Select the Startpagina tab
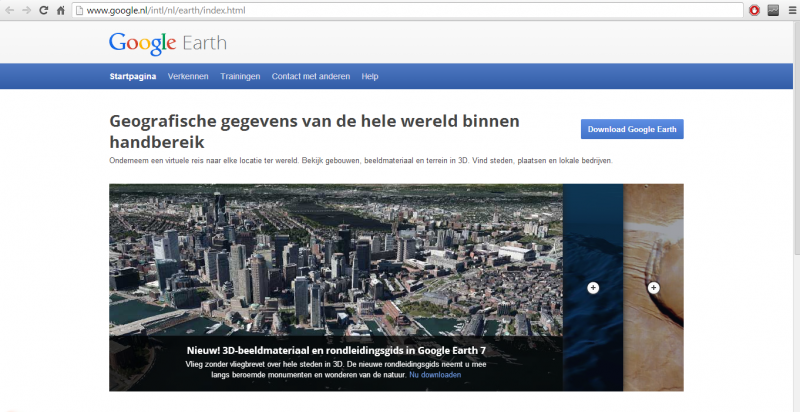The width and height of the screenshot is (800, 412). [x=133, y=76]
